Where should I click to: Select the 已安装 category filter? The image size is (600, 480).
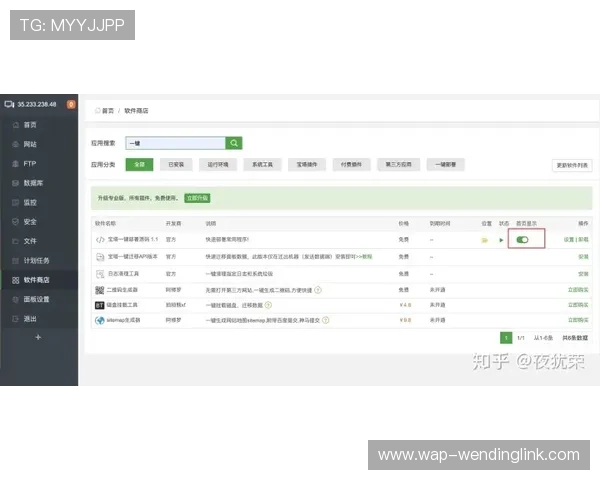(x=176, y=165)
